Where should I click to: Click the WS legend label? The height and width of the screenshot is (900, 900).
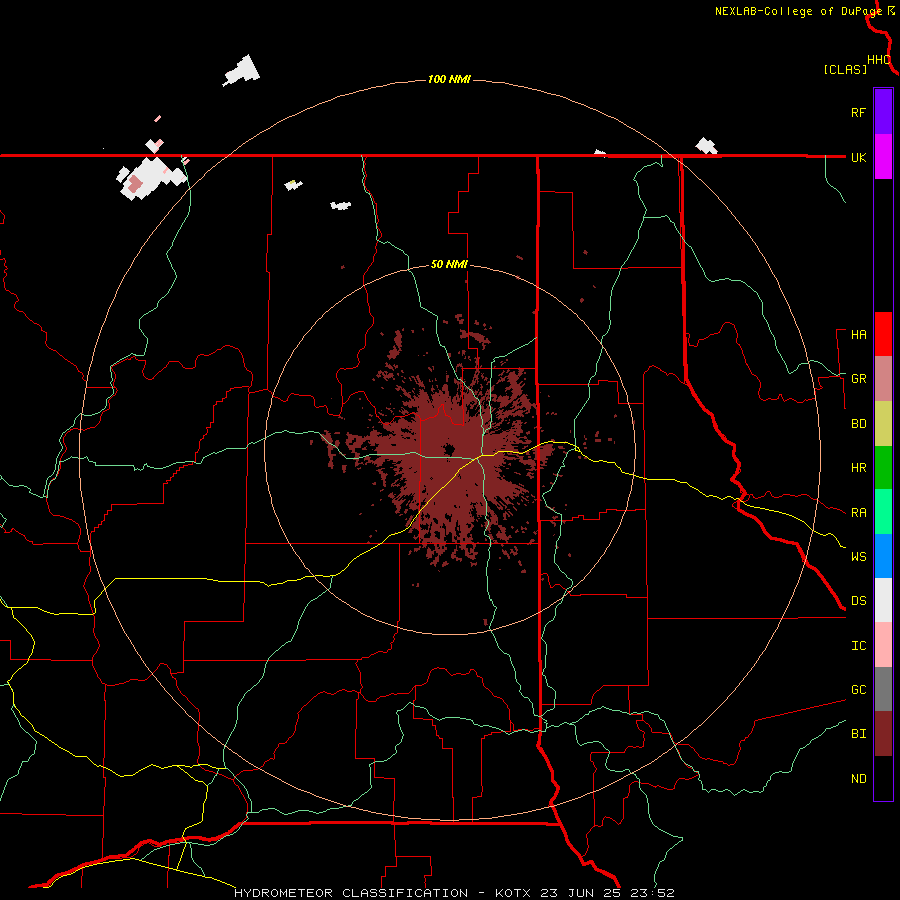click(858, 556)
